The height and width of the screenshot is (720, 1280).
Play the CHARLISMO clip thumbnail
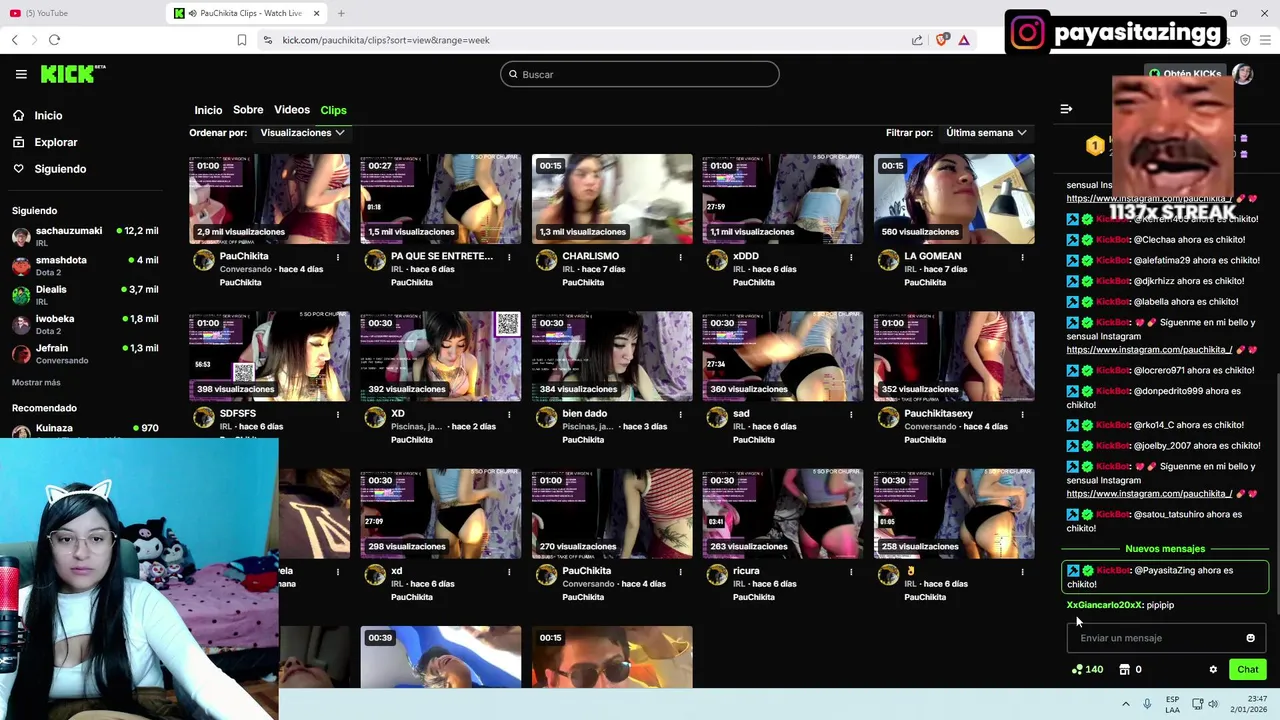[612, 199]
